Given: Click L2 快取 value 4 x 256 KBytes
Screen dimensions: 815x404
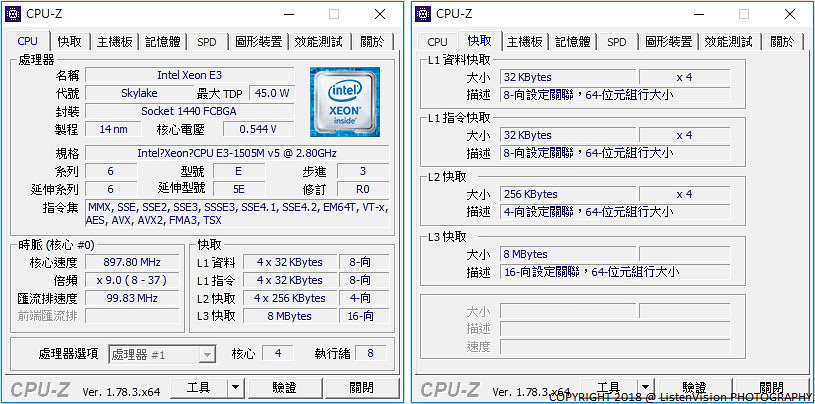Looking at the screenshot, I should pos(291,298).
